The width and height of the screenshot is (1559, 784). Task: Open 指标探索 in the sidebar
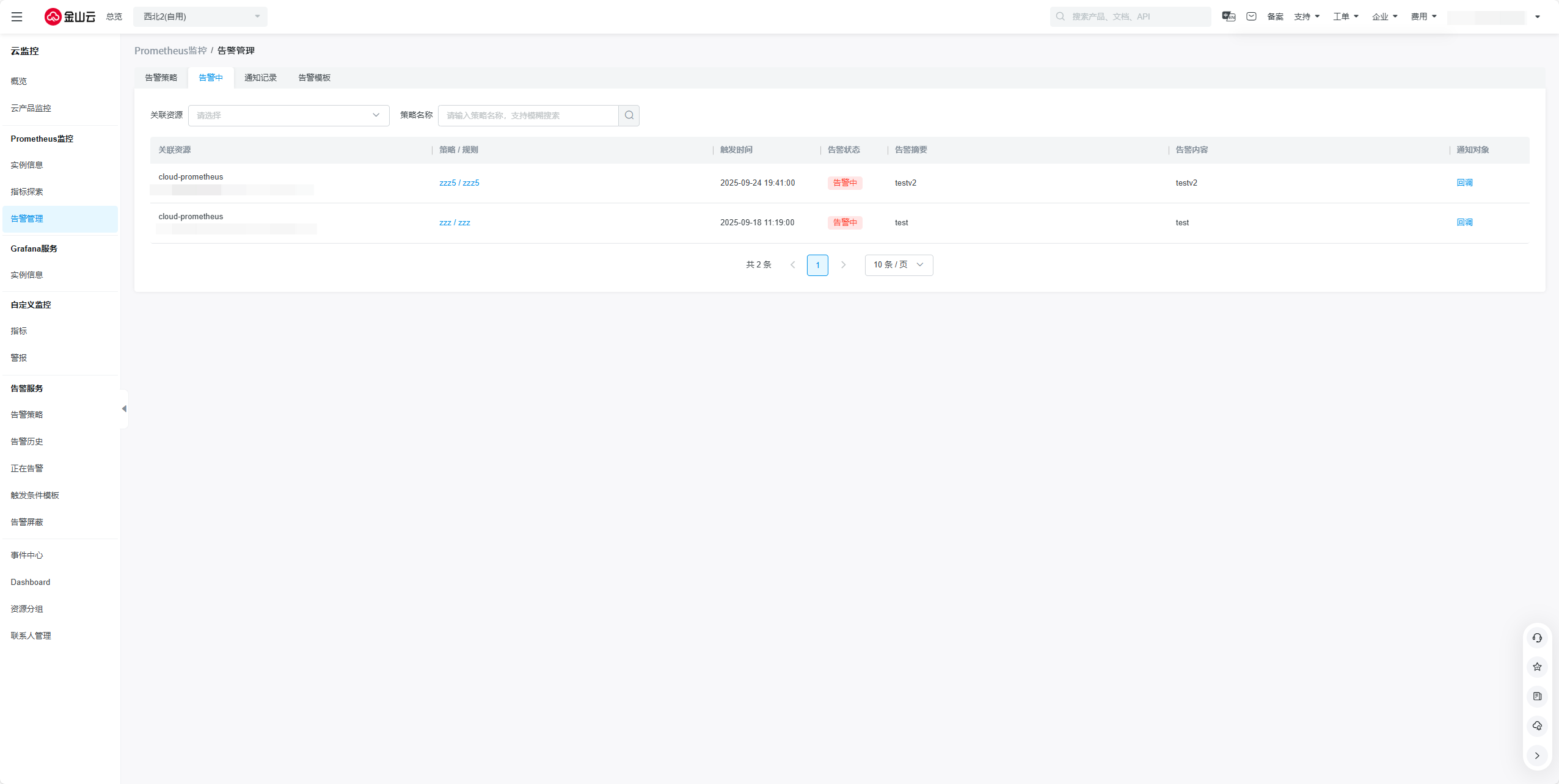coord(27,192)
